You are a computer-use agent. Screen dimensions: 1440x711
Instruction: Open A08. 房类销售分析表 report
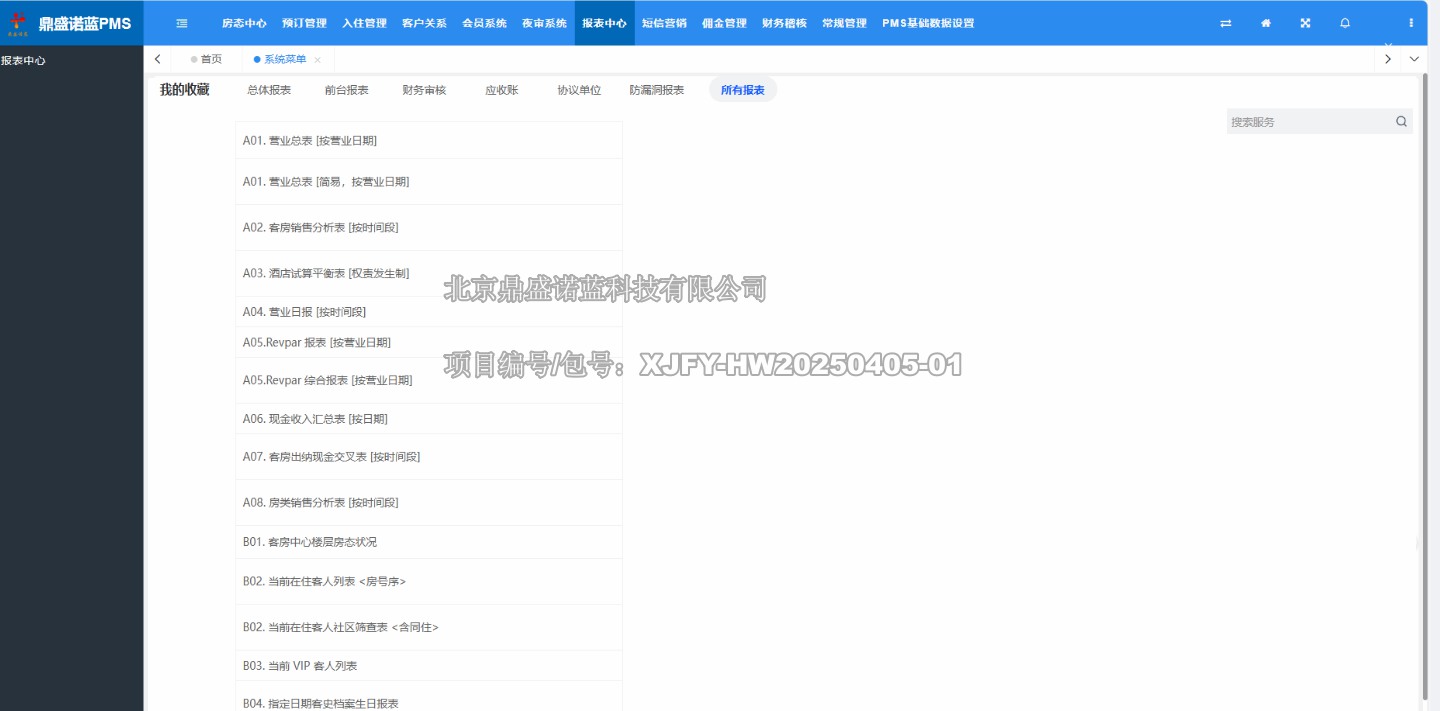428,503
